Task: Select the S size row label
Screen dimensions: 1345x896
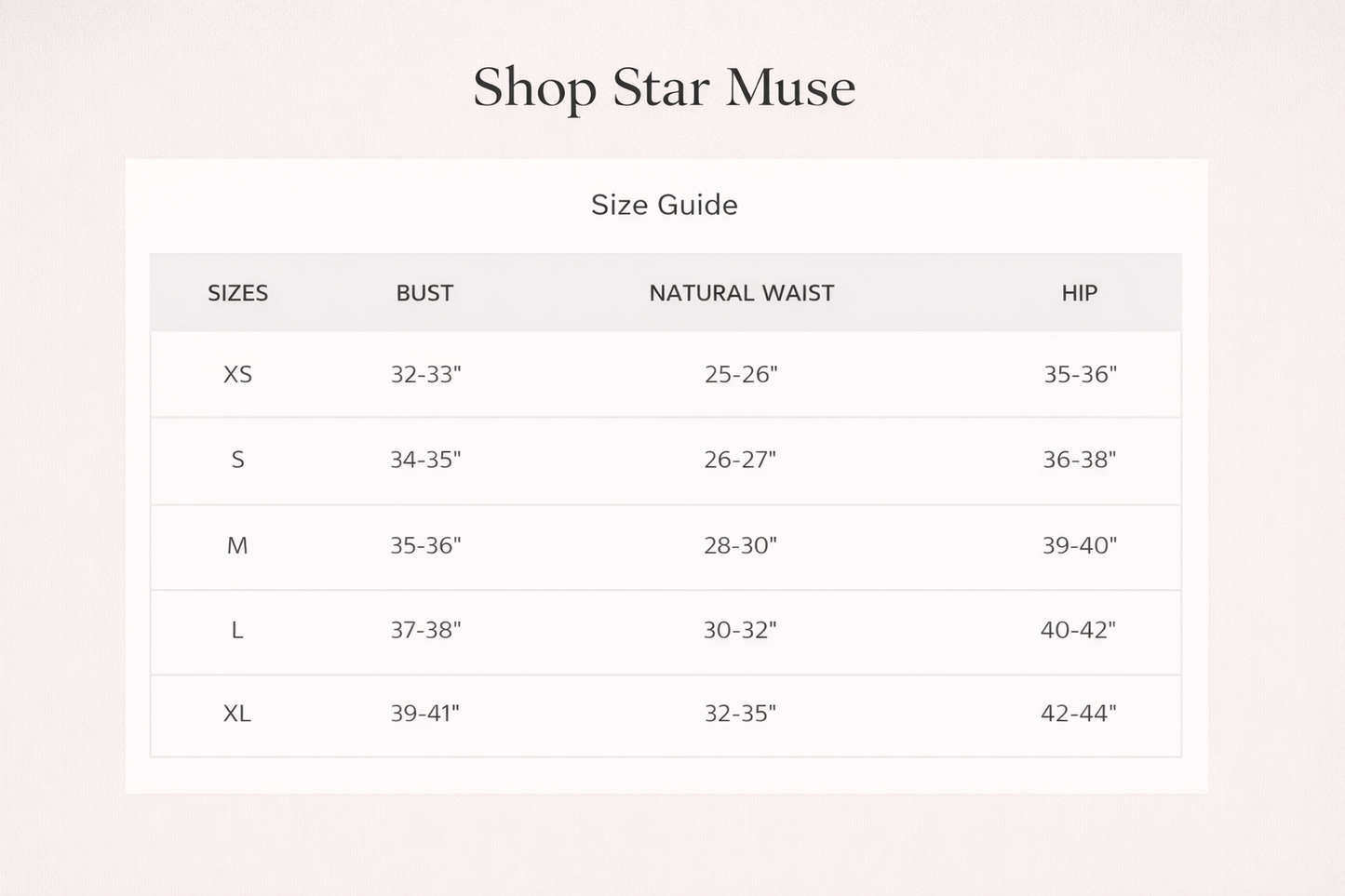Action: point(237,460)
